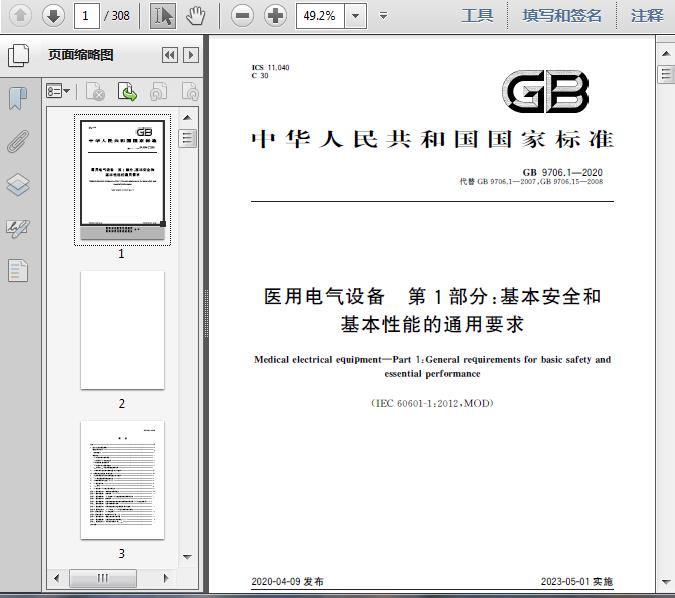Click the rotate page clockwise icon

click(x=190, y=91)
